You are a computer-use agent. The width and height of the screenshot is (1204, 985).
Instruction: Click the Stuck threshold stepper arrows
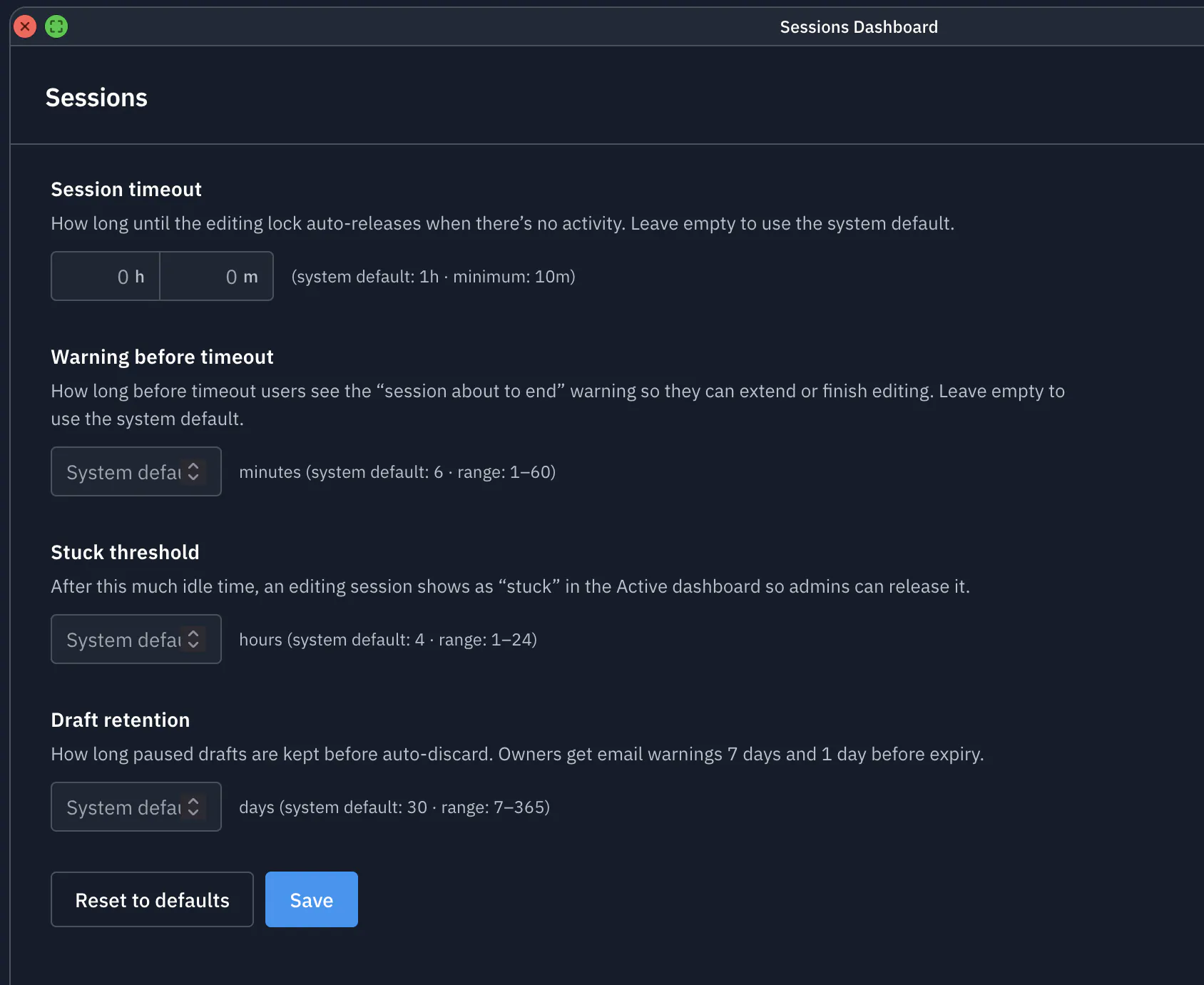(193, 639)
